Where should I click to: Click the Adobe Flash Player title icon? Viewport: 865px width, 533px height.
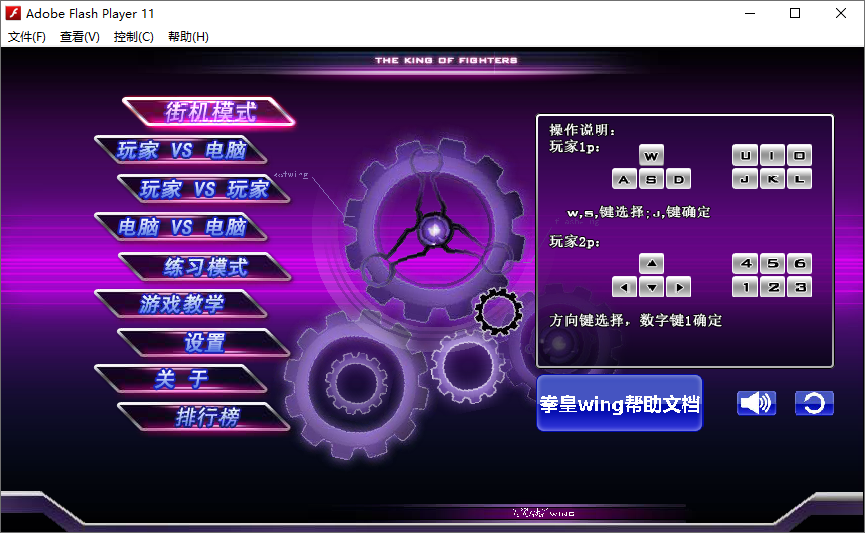[x=13, y=13]
